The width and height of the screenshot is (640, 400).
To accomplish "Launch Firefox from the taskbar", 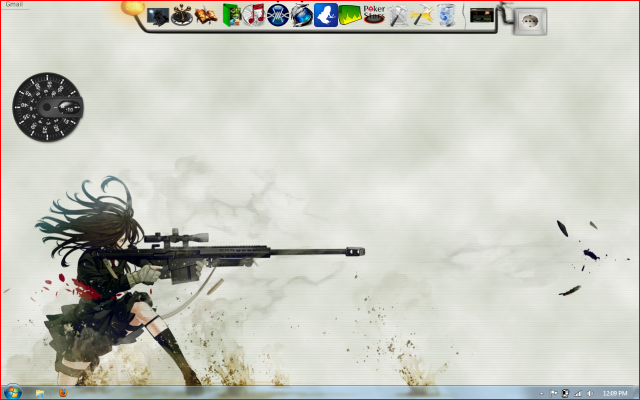I will [62, 393].
